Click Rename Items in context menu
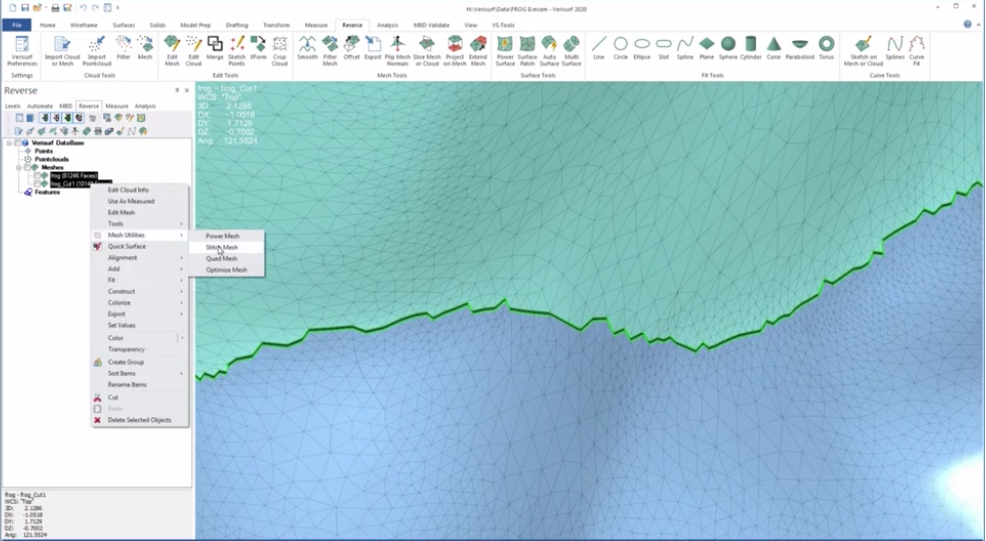 pyautogui.click(x=140, y=385)
